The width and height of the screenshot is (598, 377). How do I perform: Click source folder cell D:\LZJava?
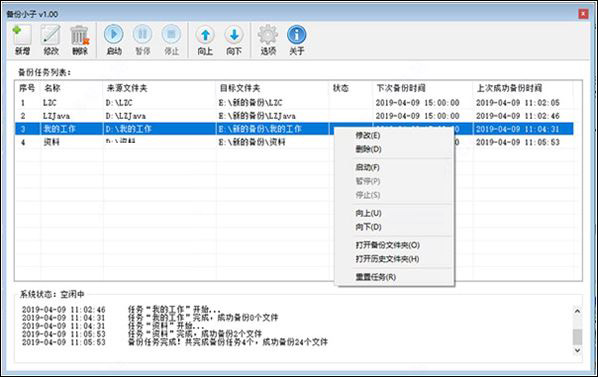click(125, 116)
